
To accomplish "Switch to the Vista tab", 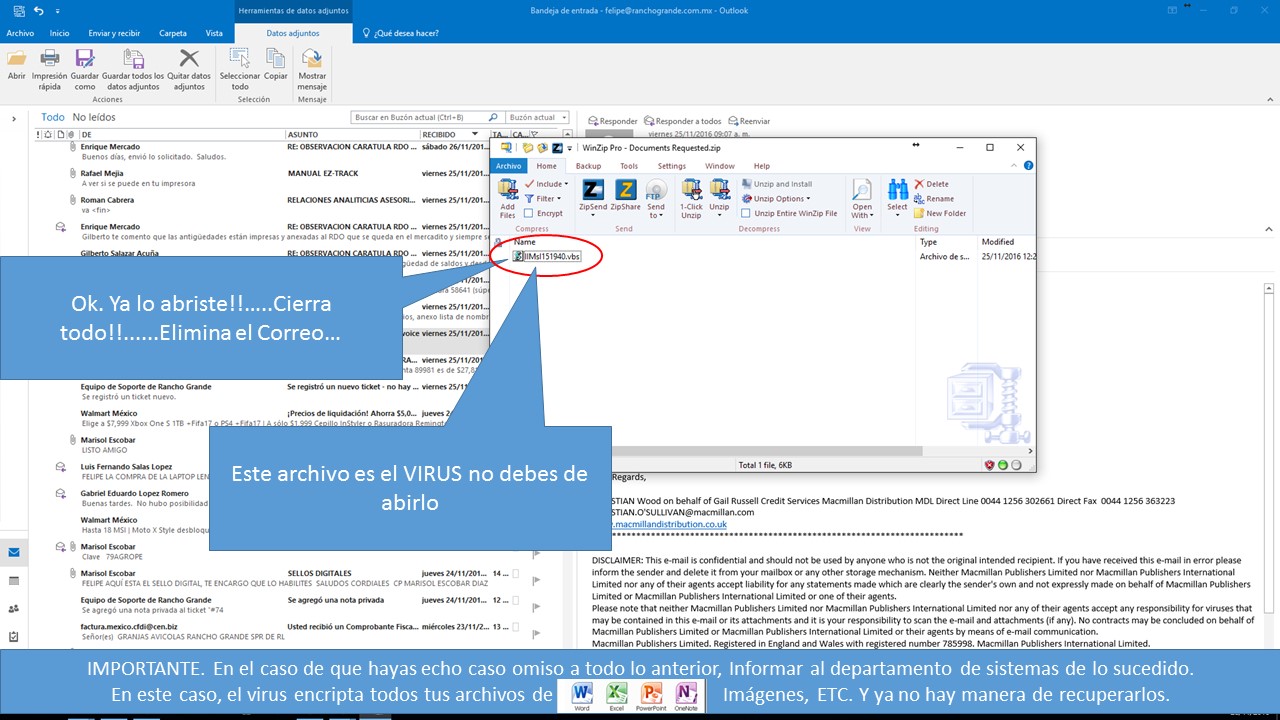I will tap(214, 33).
